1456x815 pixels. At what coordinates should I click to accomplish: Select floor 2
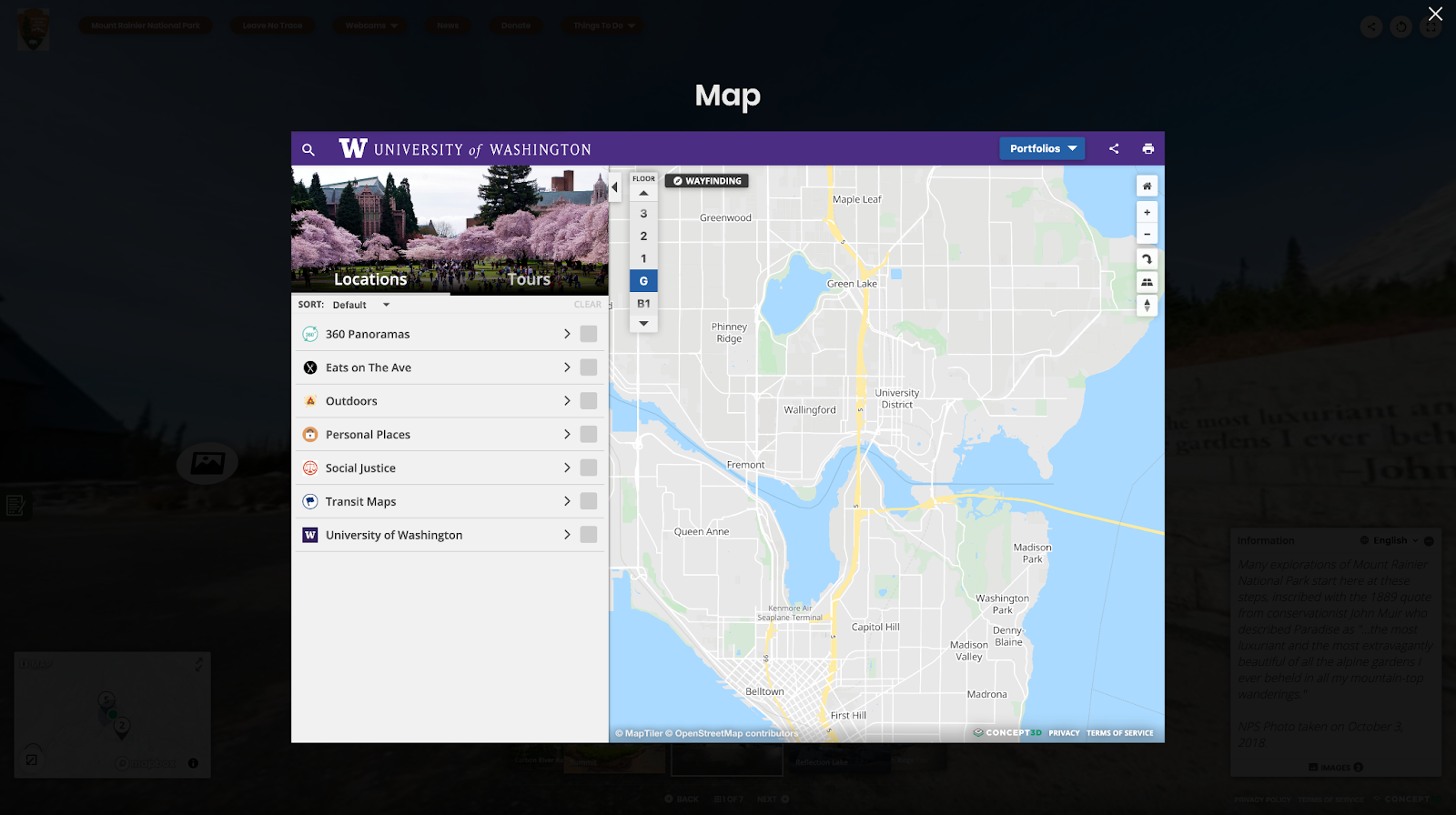pyautogui.click(x=643, y=236)
